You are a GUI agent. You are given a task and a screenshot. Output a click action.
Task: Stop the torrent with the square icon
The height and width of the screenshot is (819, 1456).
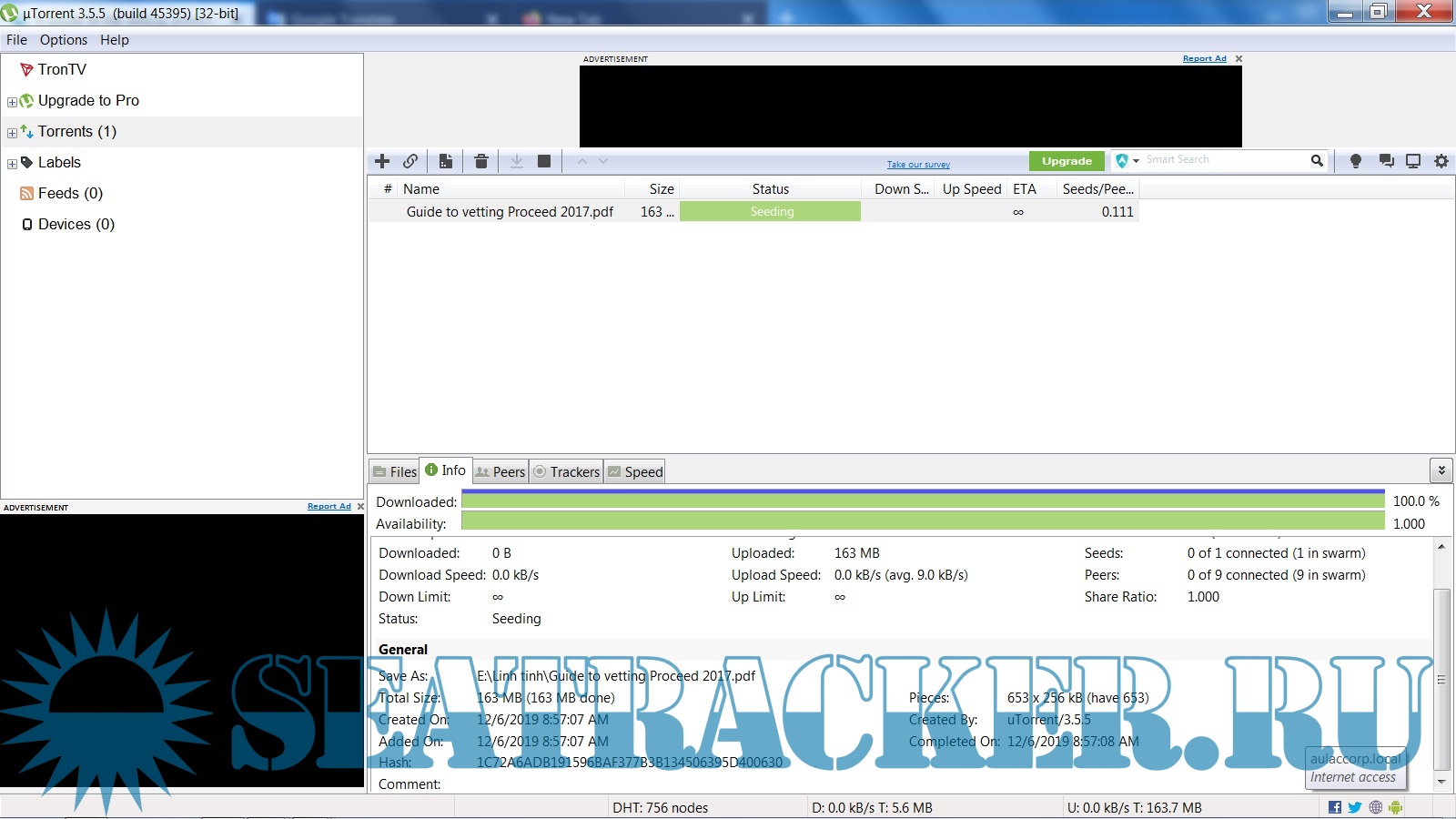544,161
